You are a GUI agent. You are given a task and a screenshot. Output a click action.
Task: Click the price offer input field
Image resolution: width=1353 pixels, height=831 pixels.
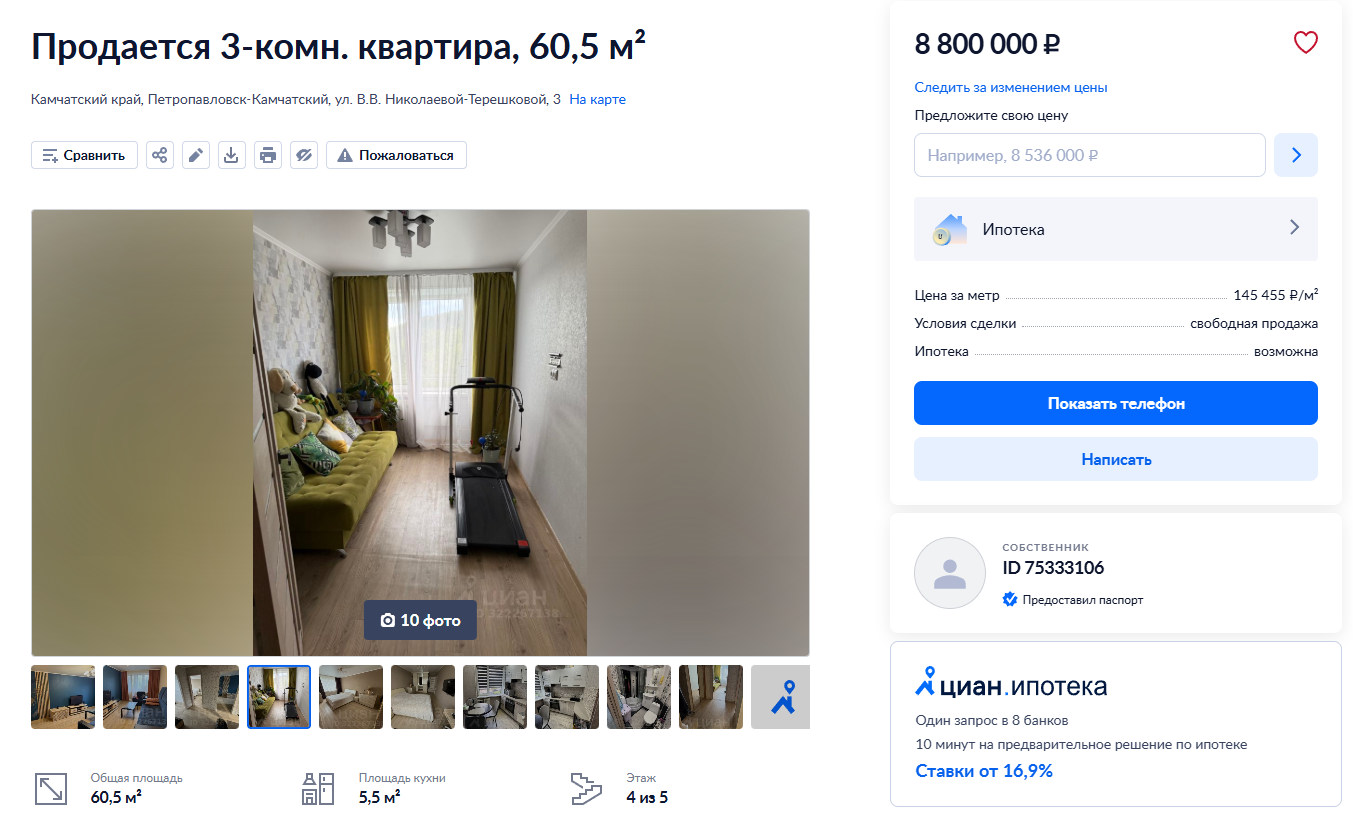[x=1090, y=155]
